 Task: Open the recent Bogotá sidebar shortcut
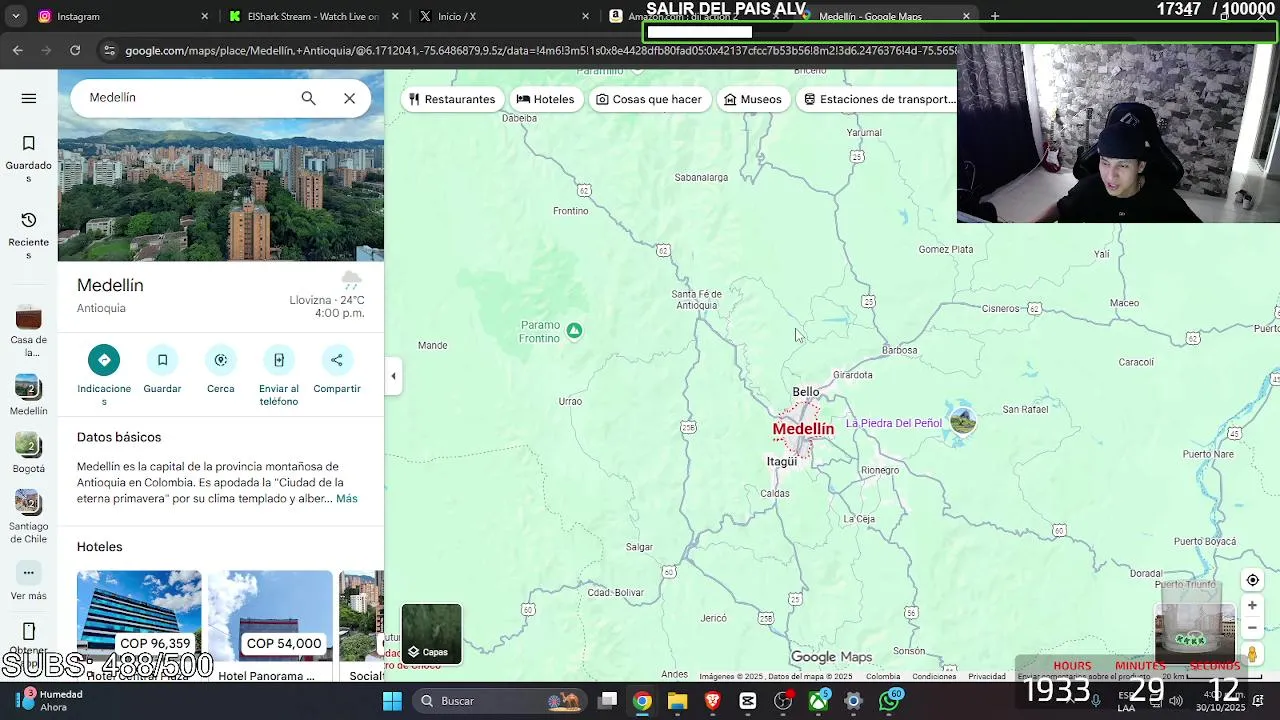click(x=29, y=444)
